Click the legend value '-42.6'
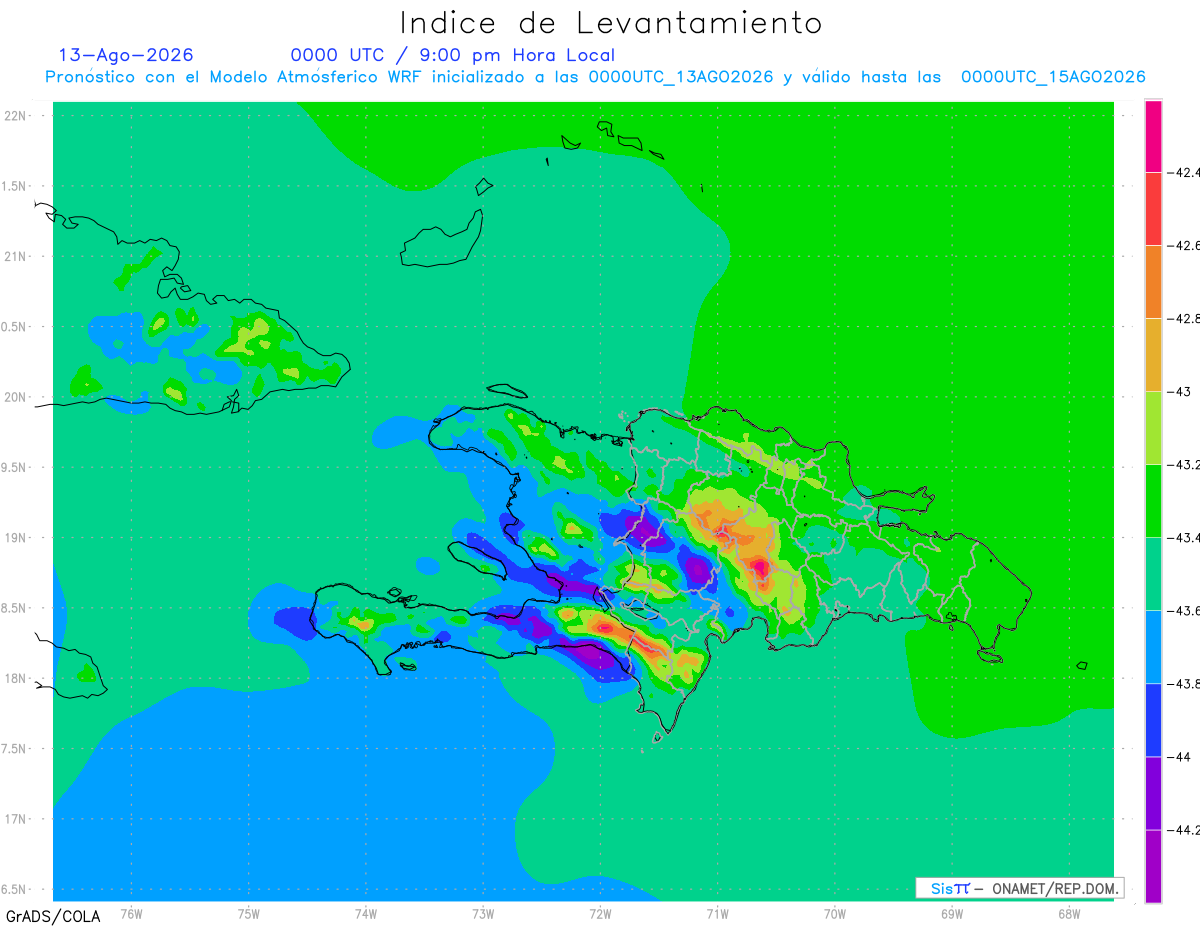 click(x=1185, y=245)
